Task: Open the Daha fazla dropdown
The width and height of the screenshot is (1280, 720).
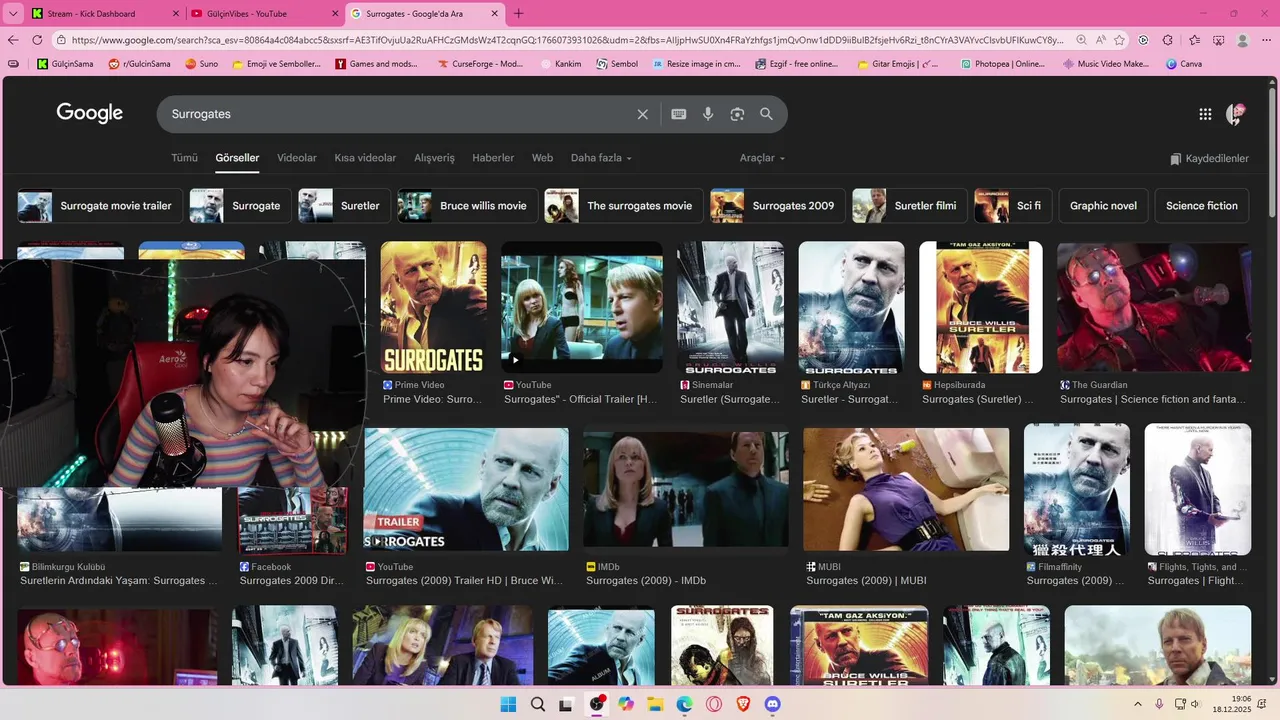Action: [601, 158]
